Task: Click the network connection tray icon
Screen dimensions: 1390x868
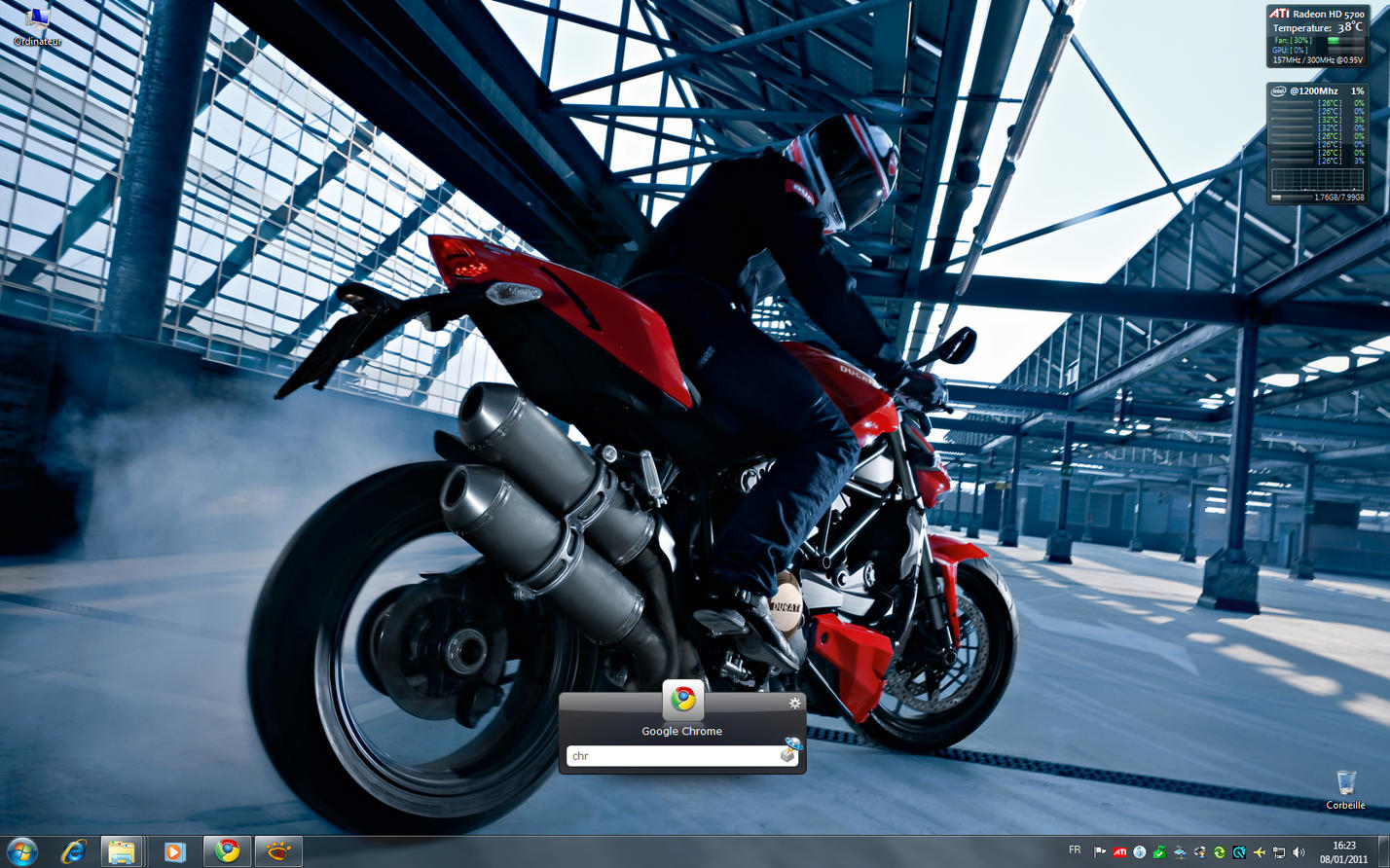Action: point(1279,852)
